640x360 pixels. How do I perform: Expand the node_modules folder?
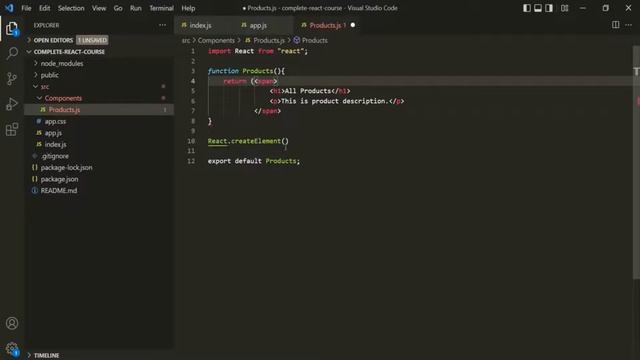62,63
